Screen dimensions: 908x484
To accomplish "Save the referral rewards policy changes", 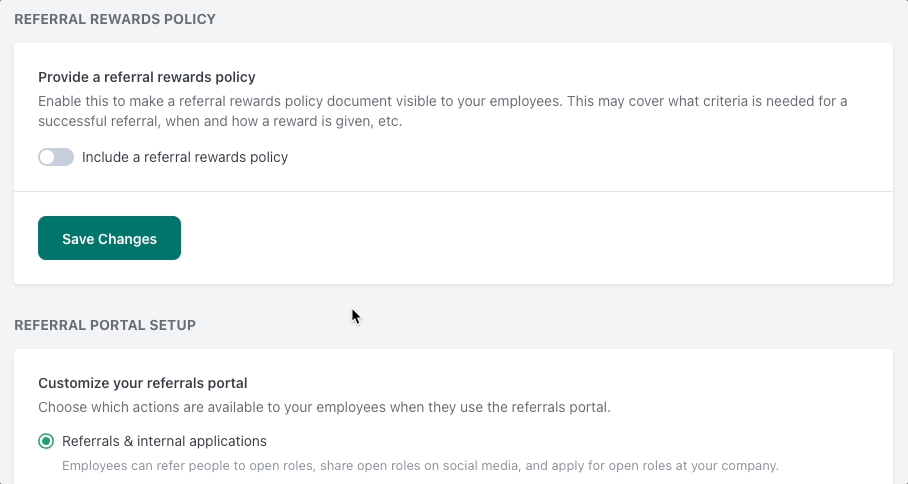I will tap(109, 238).
